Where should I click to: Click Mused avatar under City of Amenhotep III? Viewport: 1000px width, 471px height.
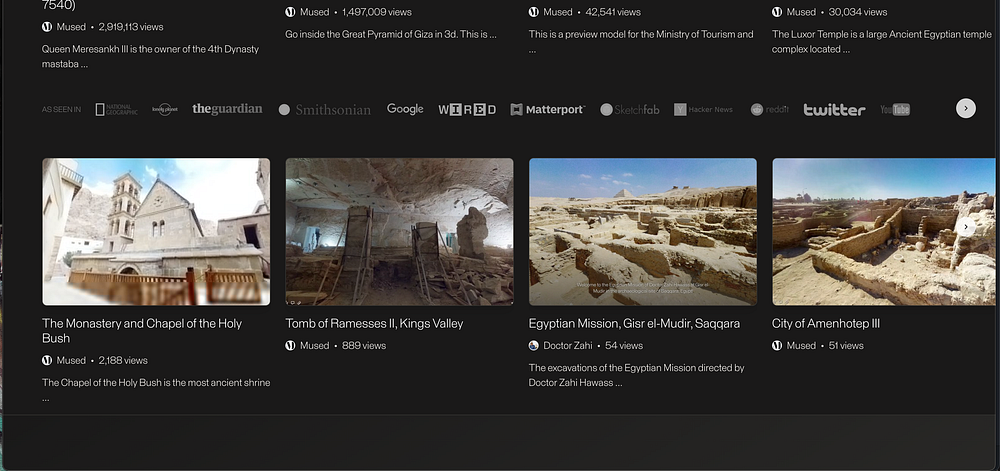point(777,345)
